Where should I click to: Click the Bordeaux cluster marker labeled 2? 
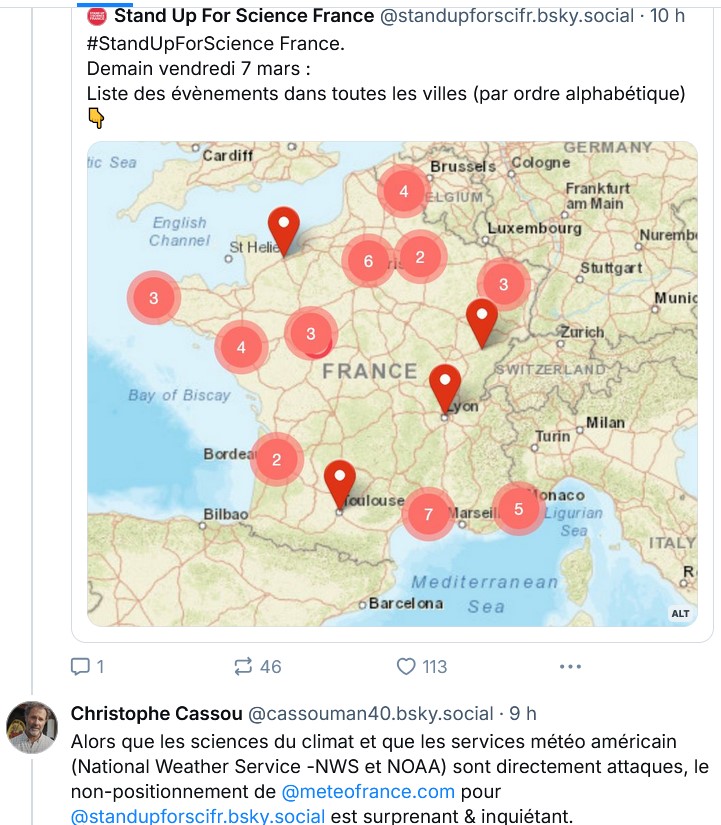click(x=276, y=459)
